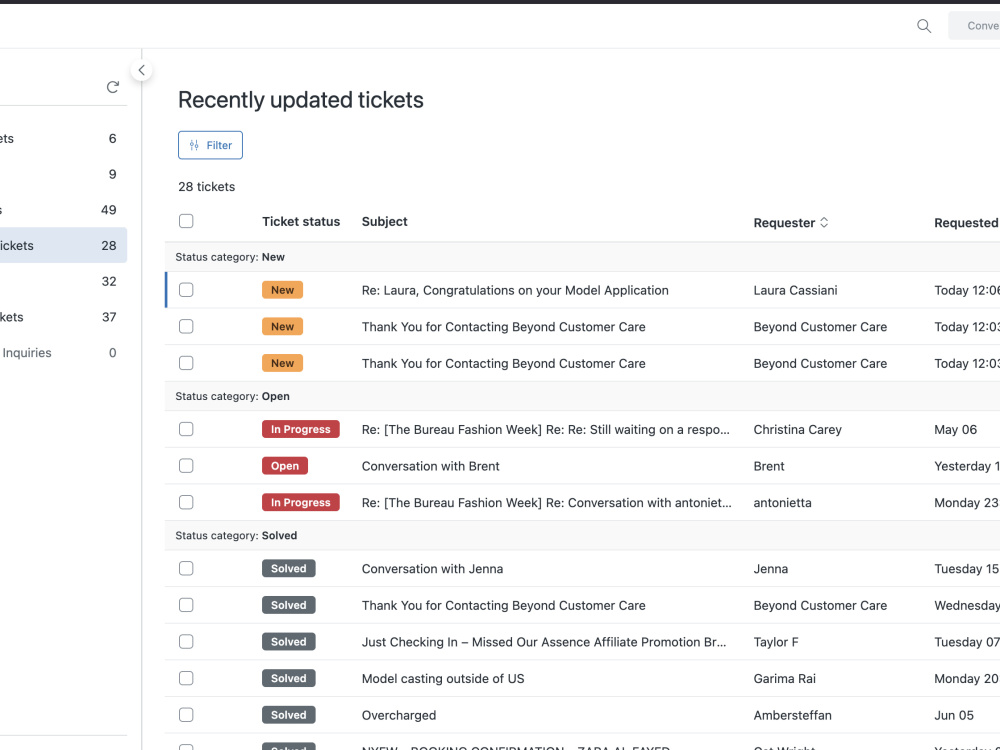1000x750 pixels.
Task: Select checkbox for Conversation with Jenna
Action: tap(186, 569)
